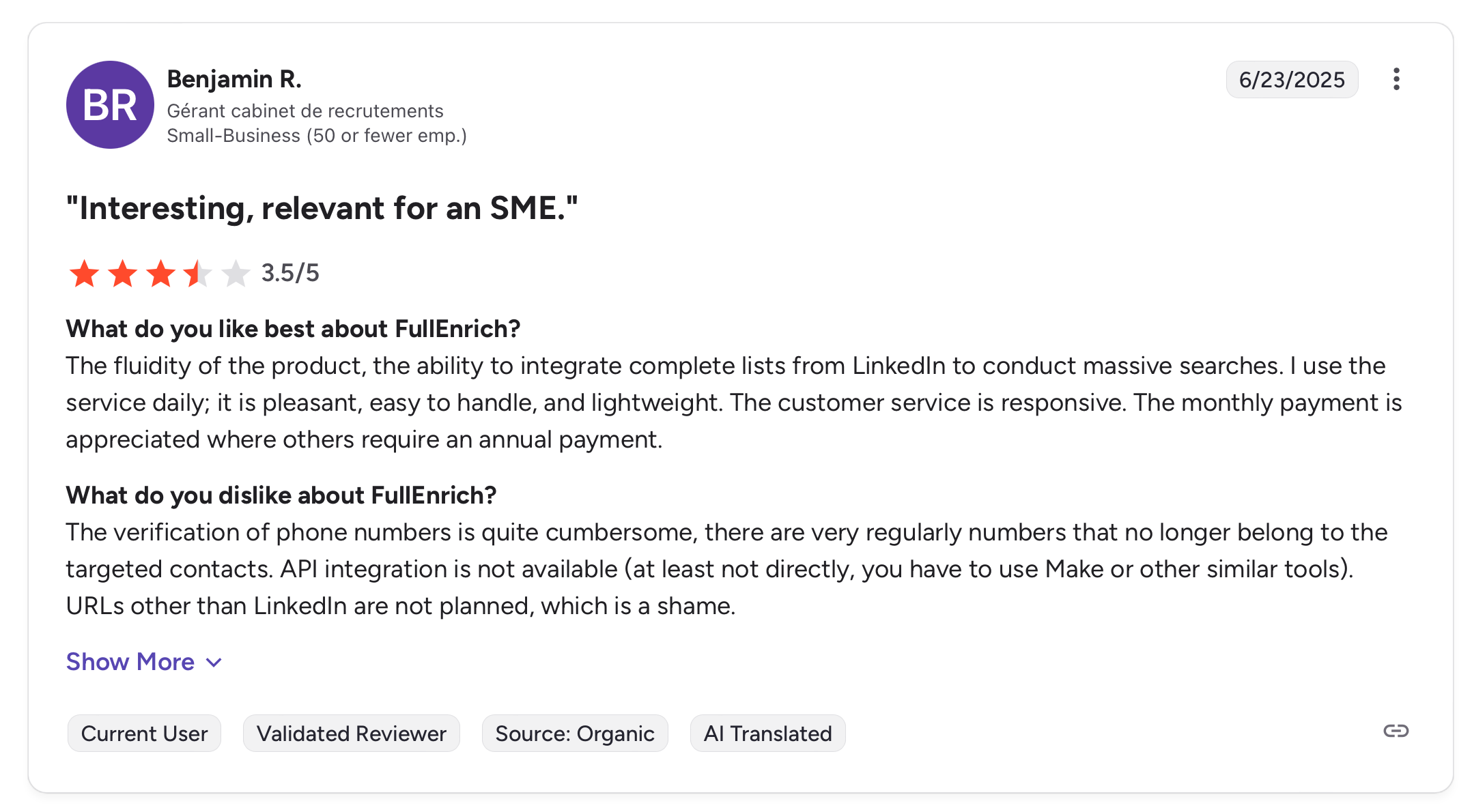Click the third orange rating star
This screenshot has width=1472, height=812.
coord(161,274)
